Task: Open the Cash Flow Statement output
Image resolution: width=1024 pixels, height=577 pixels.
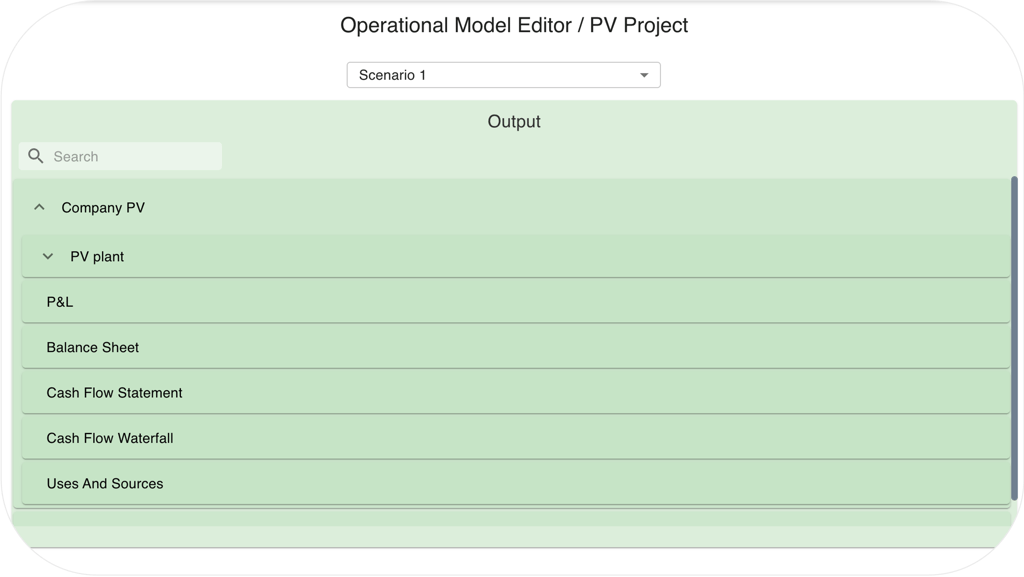Action: [114, 393]
